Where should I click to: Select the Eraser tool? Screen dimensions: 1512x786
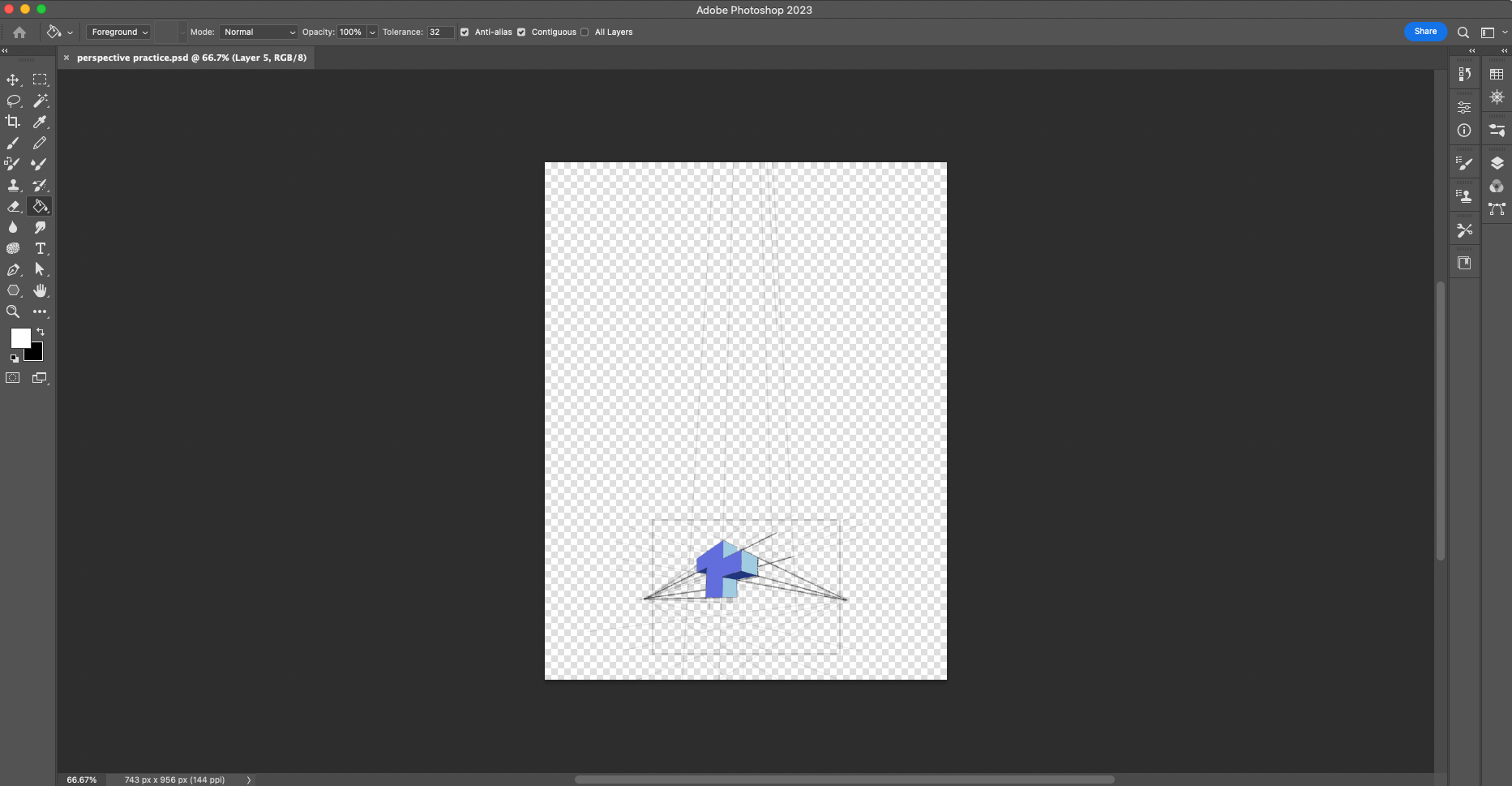pos(13,206)
